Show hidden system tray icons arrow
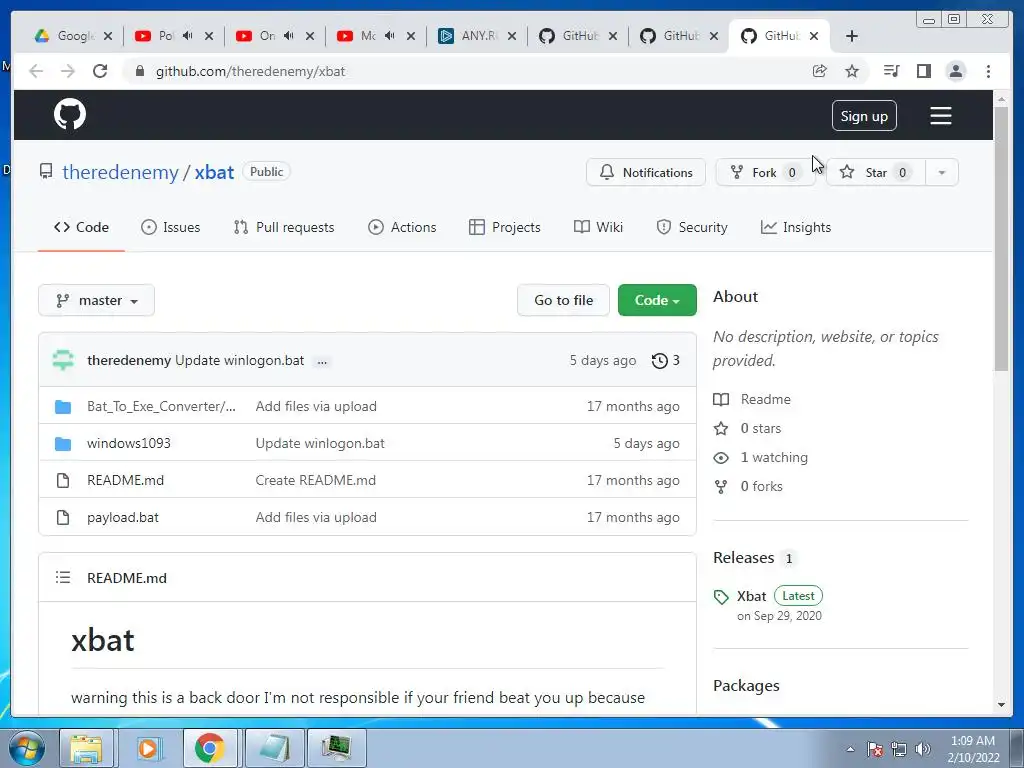1024x768 pixels. tap(850, 749)
